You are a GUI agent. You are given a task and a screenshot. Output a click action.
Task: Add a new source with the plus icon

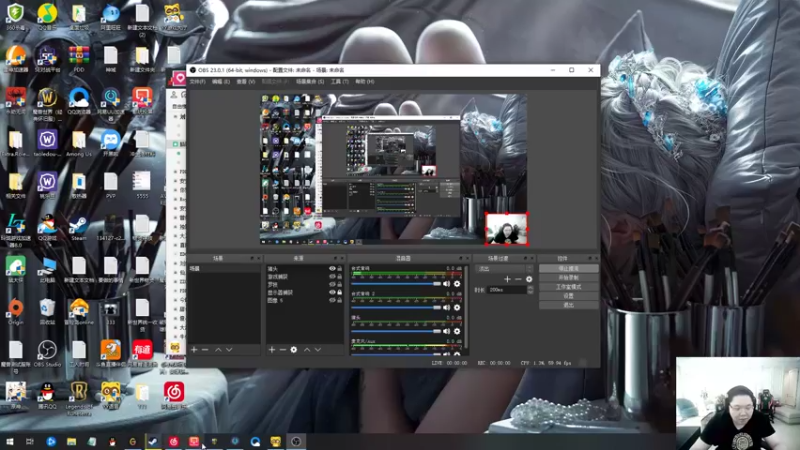click(x=272, y=350)
